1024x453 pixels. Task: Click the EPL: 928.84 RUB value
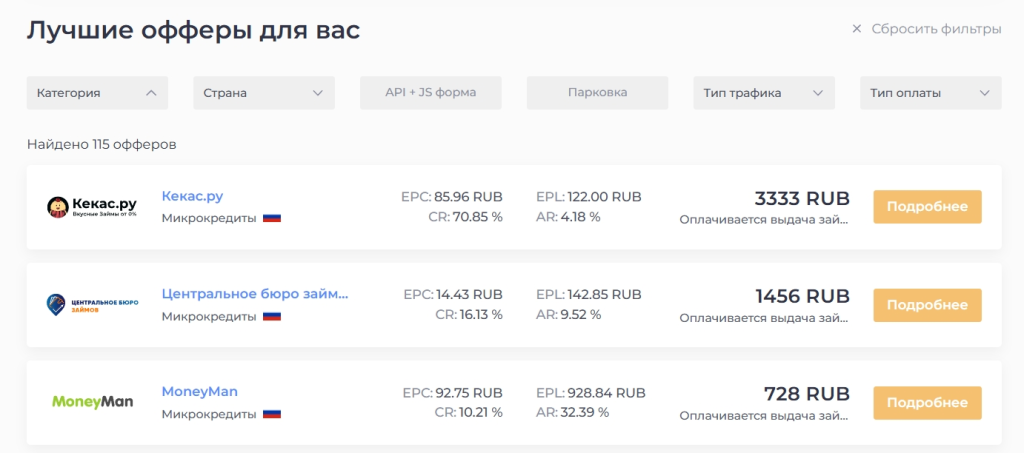[590, 393]
